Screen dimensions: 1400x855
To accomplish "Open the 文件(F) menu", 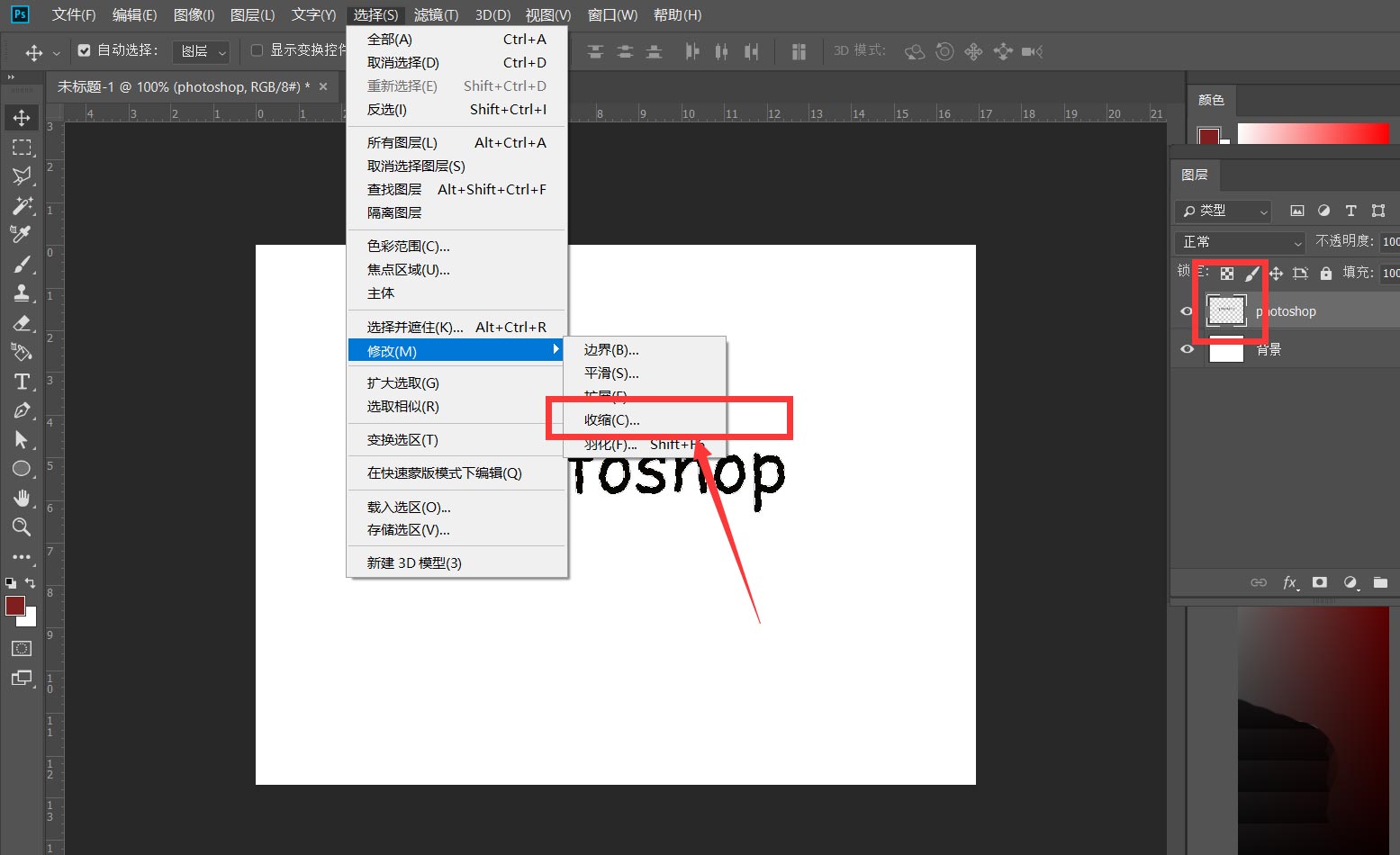I will pyautogui.click(x=74, y=14).
